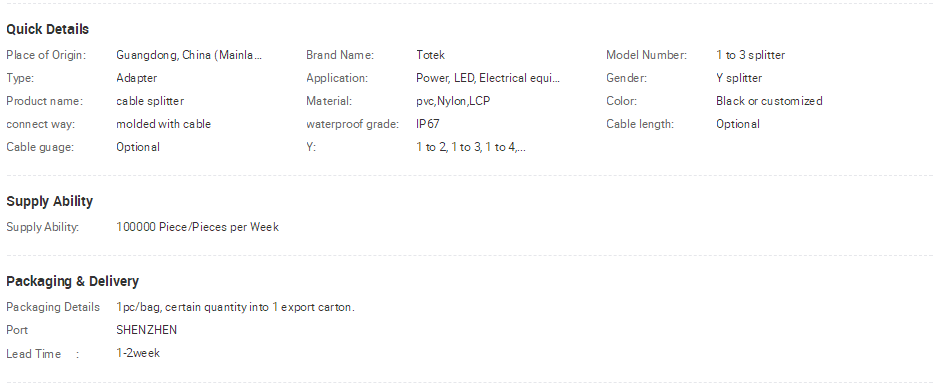Select the Material value pvc,Nylon,LCP
941x389 pixels.
[x=453, y=101]
